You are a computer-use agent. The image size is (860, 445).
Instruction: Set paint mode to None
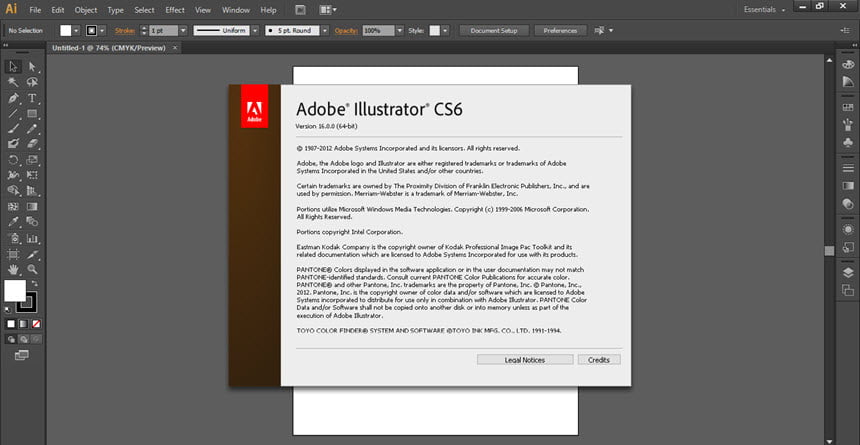tap(36, 324)
